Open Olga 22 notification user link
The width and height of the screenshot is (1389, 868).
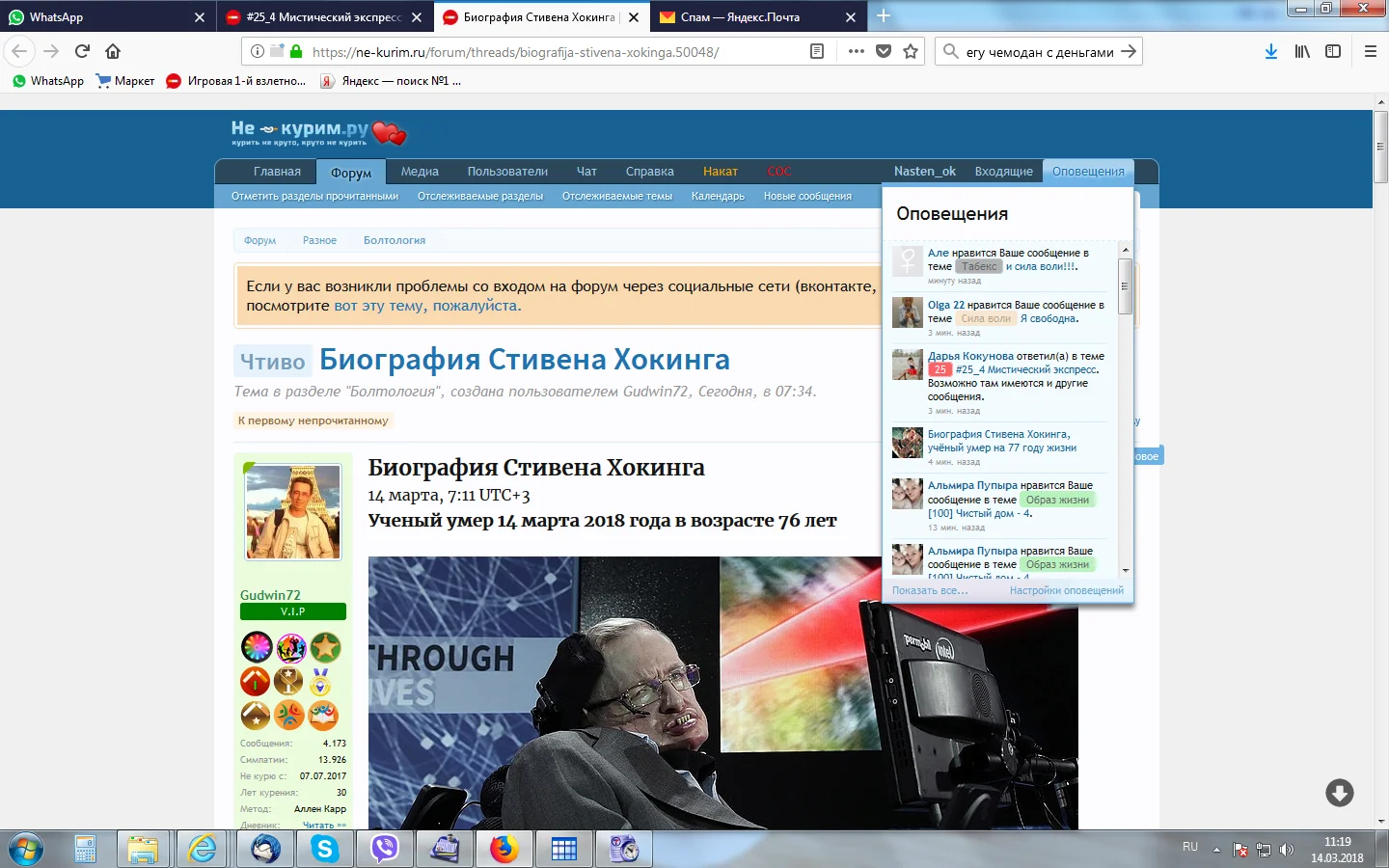pos(946,305)
